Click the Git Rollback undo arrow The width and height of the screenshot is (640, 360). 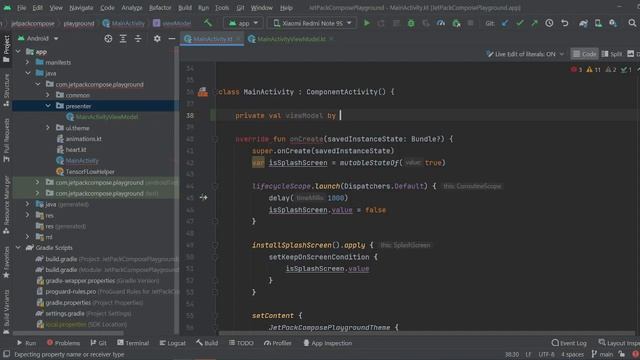[564, 23]
